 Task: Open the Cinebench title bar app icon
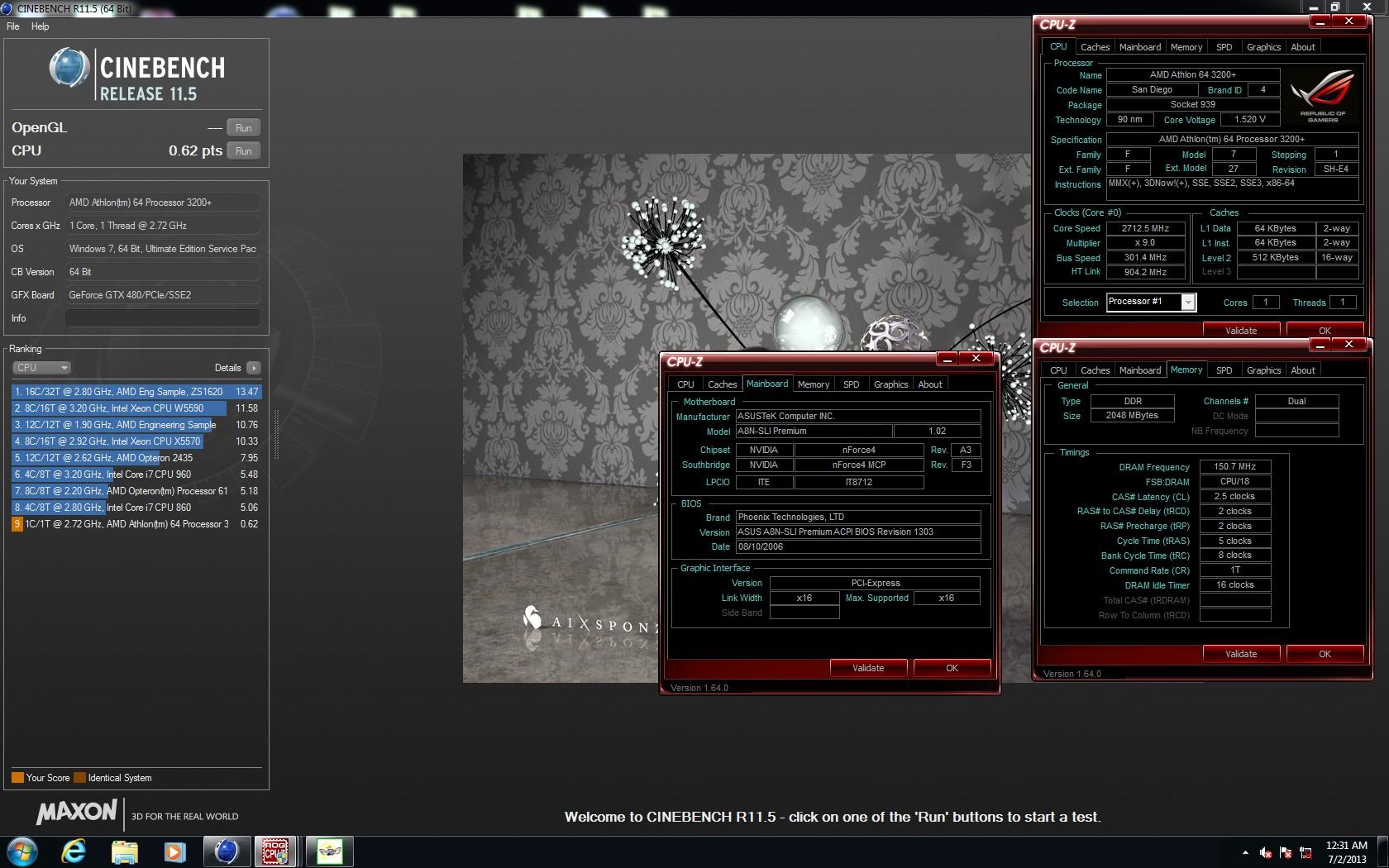click(x=7, y=8)
